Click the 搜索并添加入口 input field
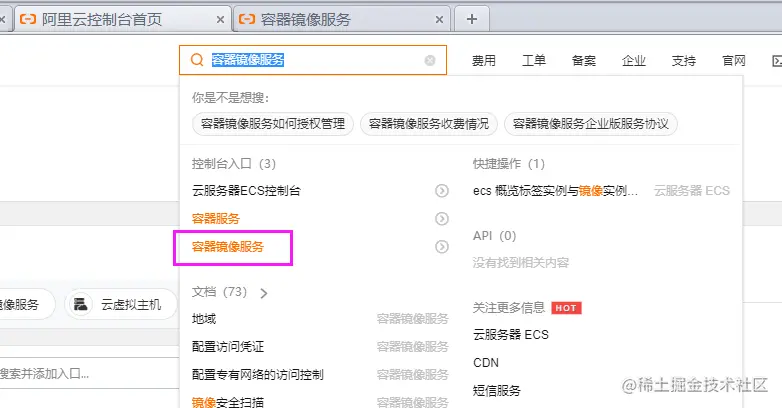Image resolution: width=782 pixels, height=408 pixels. pyautogui.click(x=89, y=373)
